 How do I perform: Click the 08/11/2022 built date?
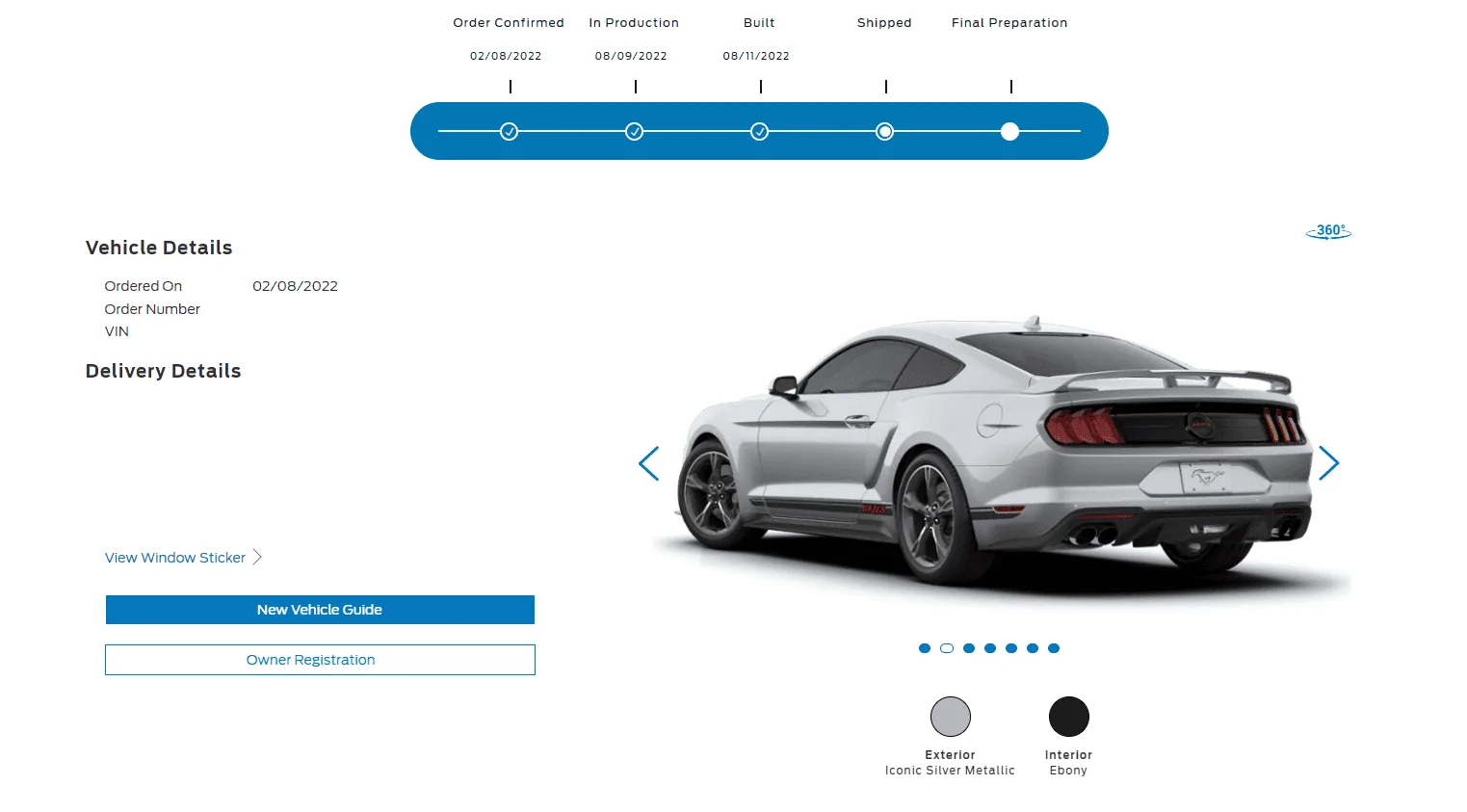[x=756, y=56]
